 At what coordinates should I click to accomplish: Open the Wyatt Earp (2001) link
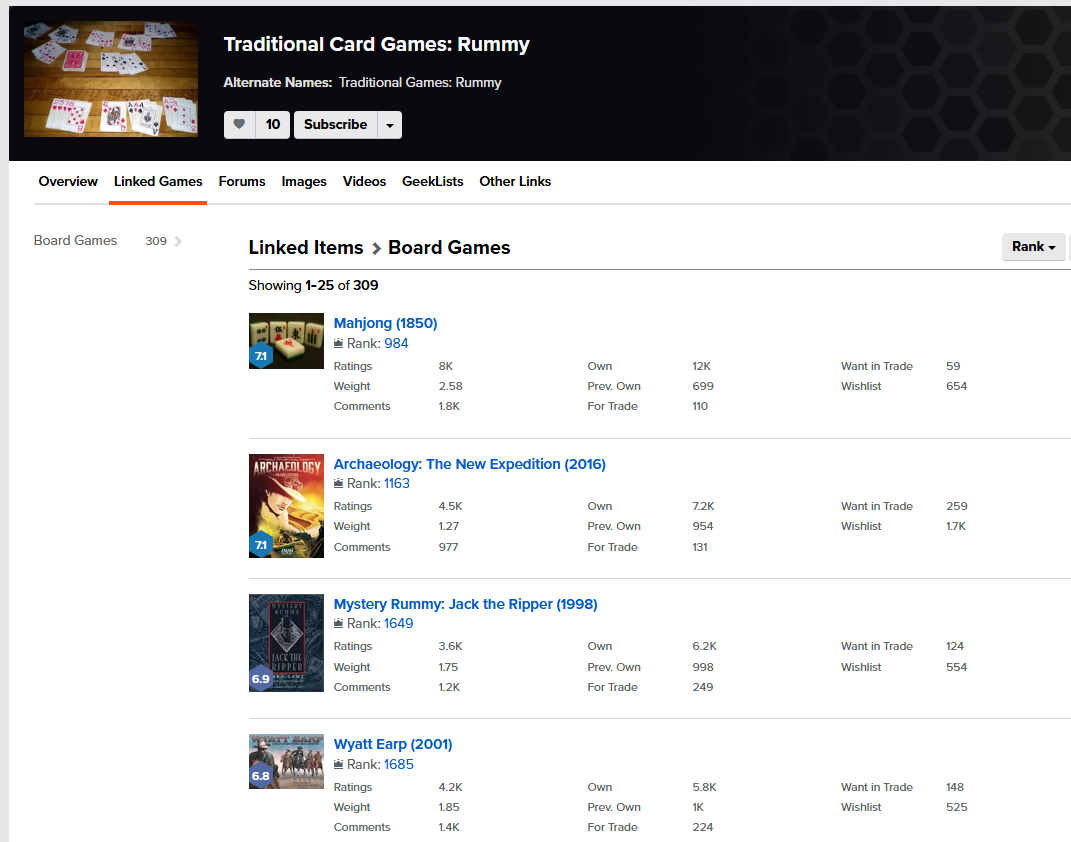coord(393,744)
